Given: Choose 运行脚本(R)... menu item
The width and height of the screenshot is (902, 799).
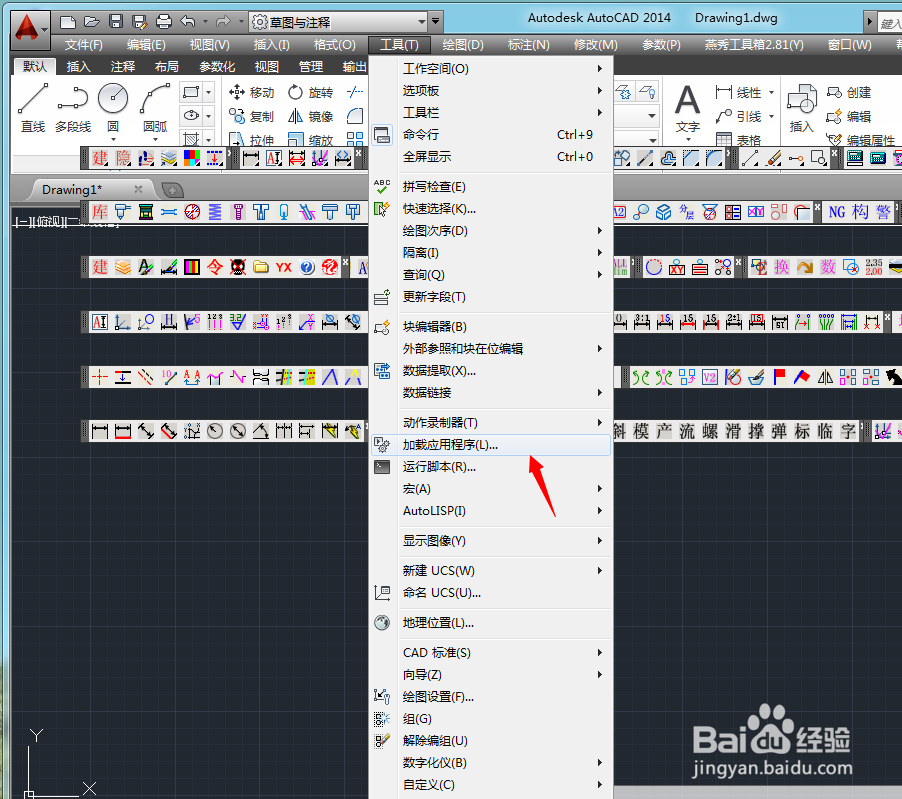Looking at the screenshot, I should point(491,467).
